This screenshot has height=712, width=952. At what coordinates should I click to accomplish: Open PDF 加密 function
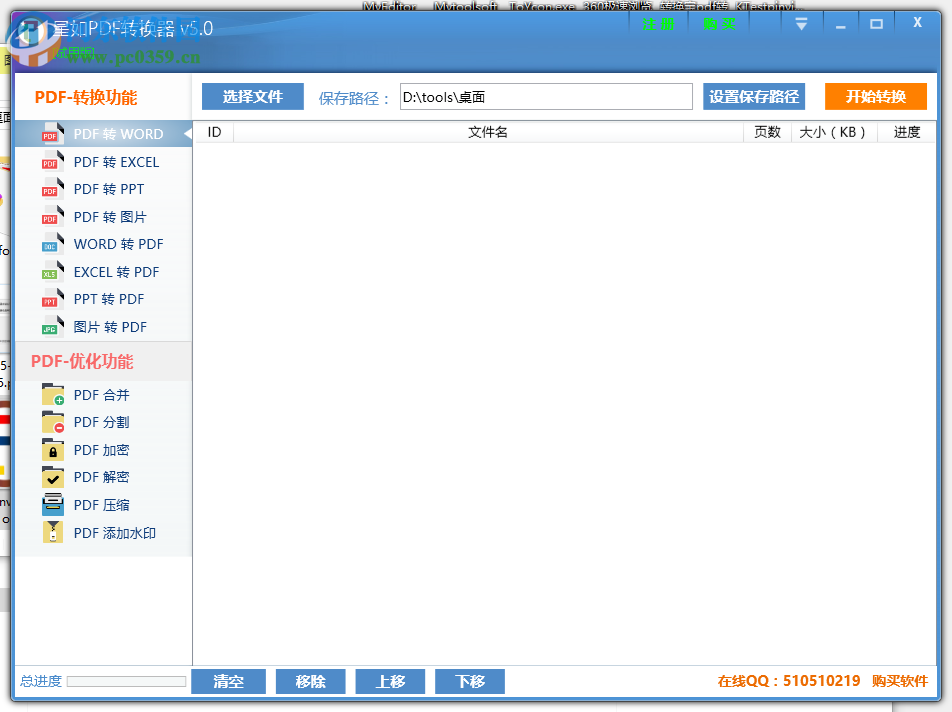tap(103, 450)
